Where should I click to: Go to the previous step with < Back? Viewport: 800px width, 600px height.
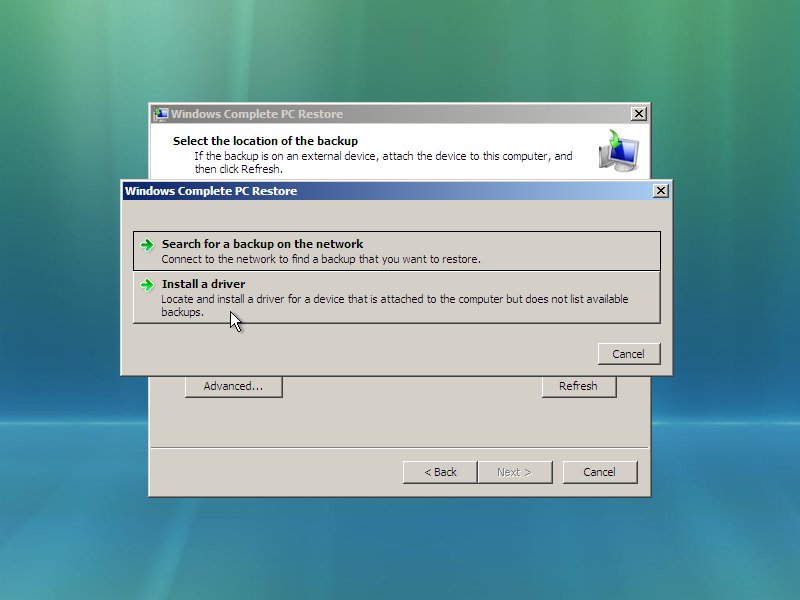coord(440,472)
